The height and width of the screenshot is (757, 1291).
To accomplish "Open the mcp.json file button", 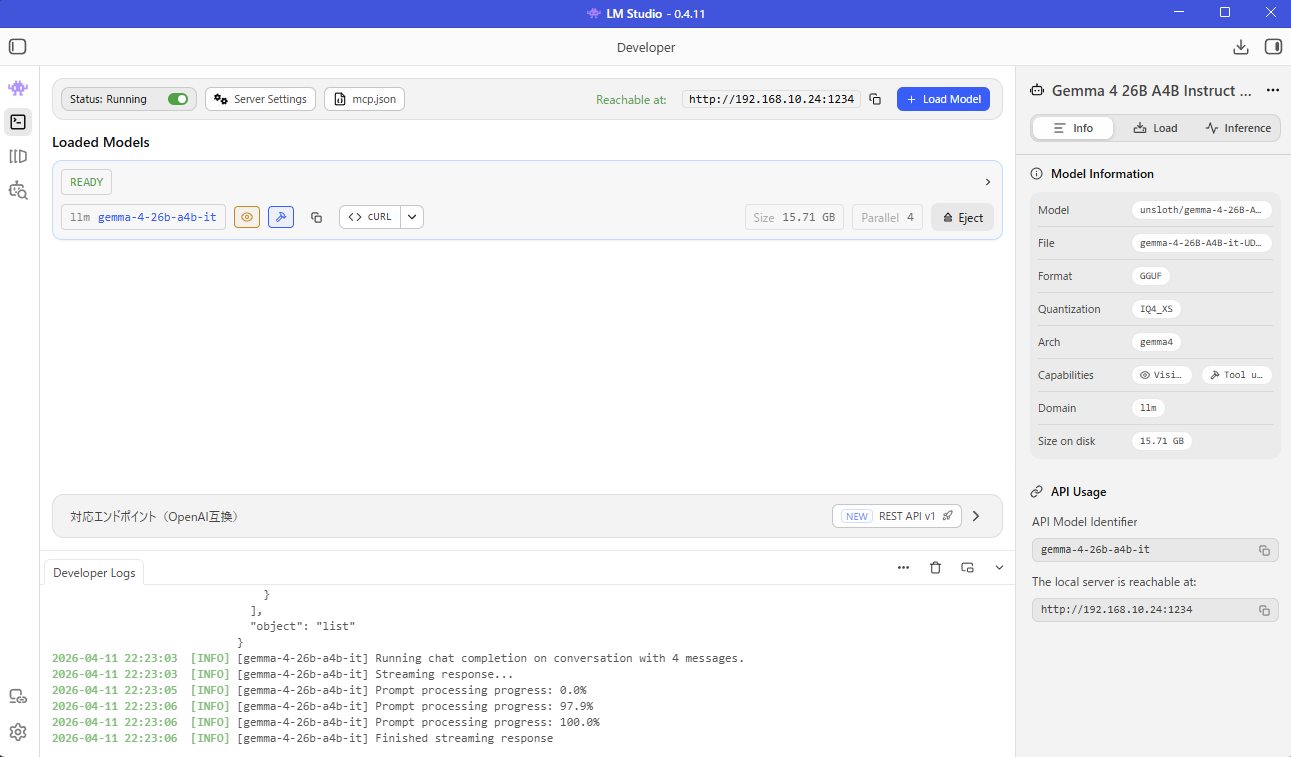I will pos(364,99).
